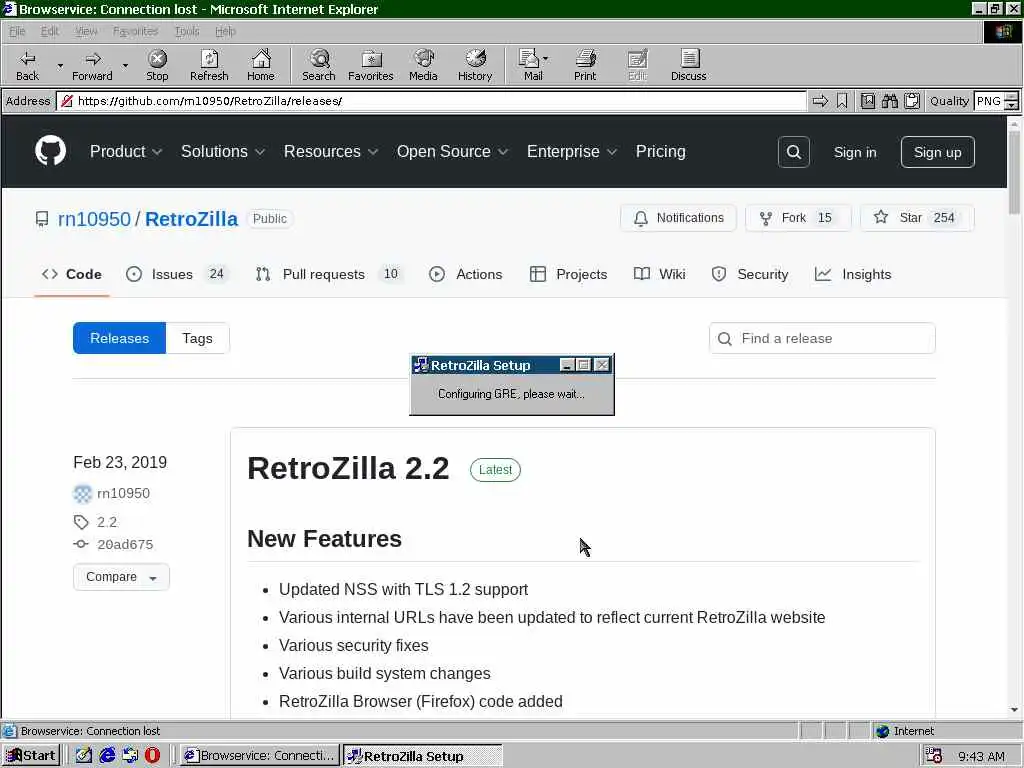Image resolution: width=1024 pixels, height=768 pixels.
Task: Expand the Solutions navigation menu
Action: (223, 152)
